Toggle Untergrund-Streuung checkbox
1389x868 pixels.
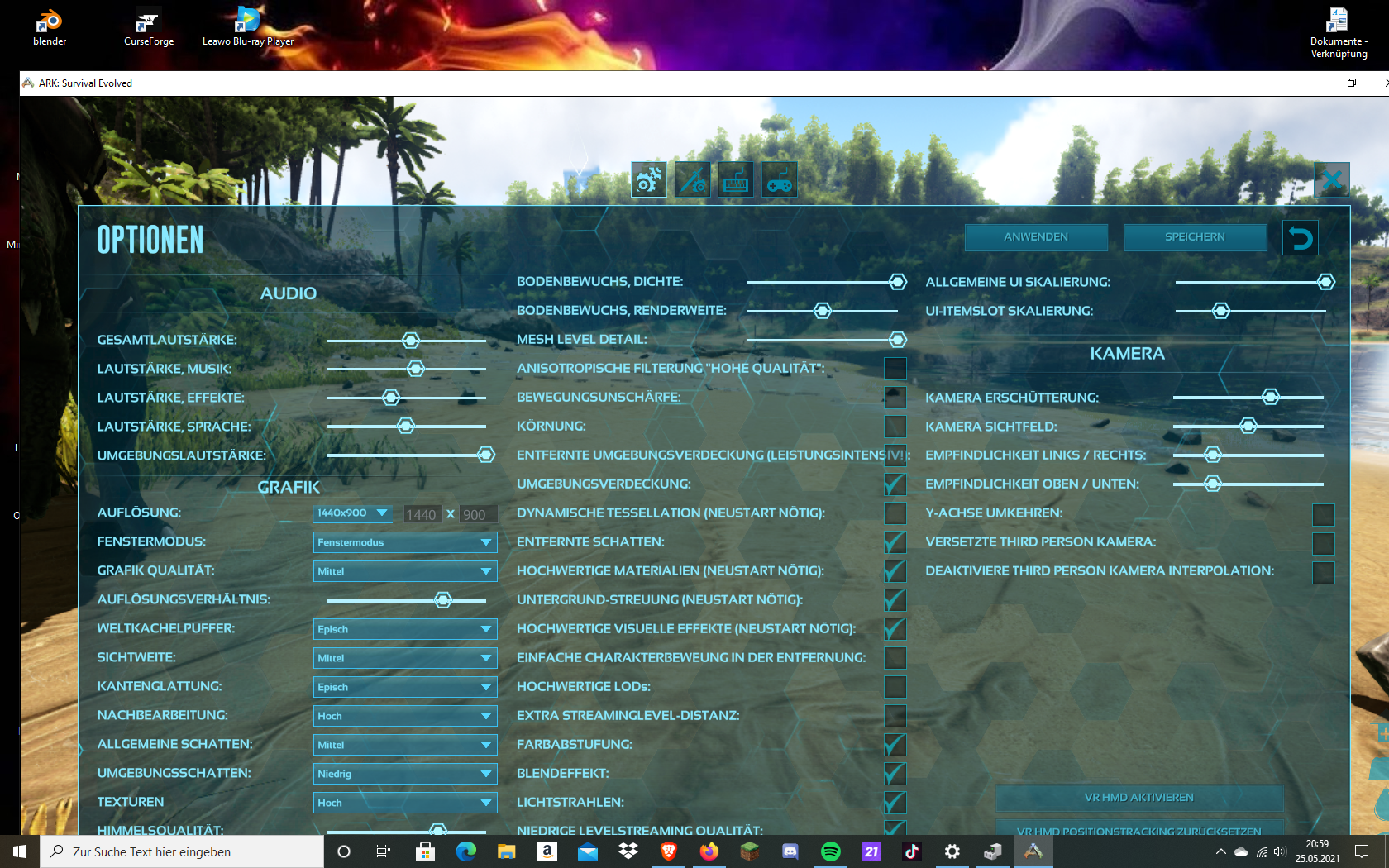click(x=895, y=600)
